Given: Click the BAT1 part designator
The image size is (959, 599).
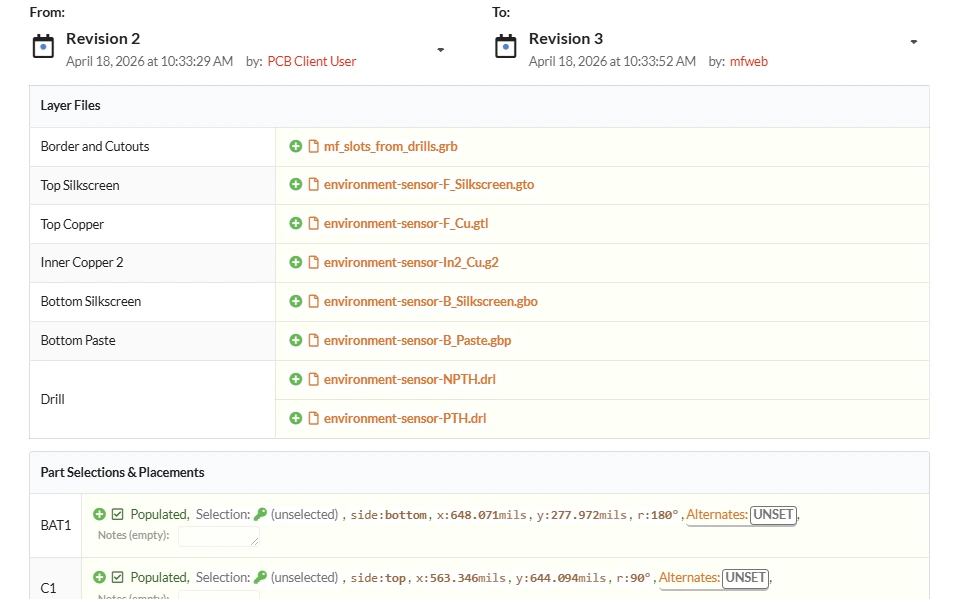Looking at the screenshot, I should (56, 525).
